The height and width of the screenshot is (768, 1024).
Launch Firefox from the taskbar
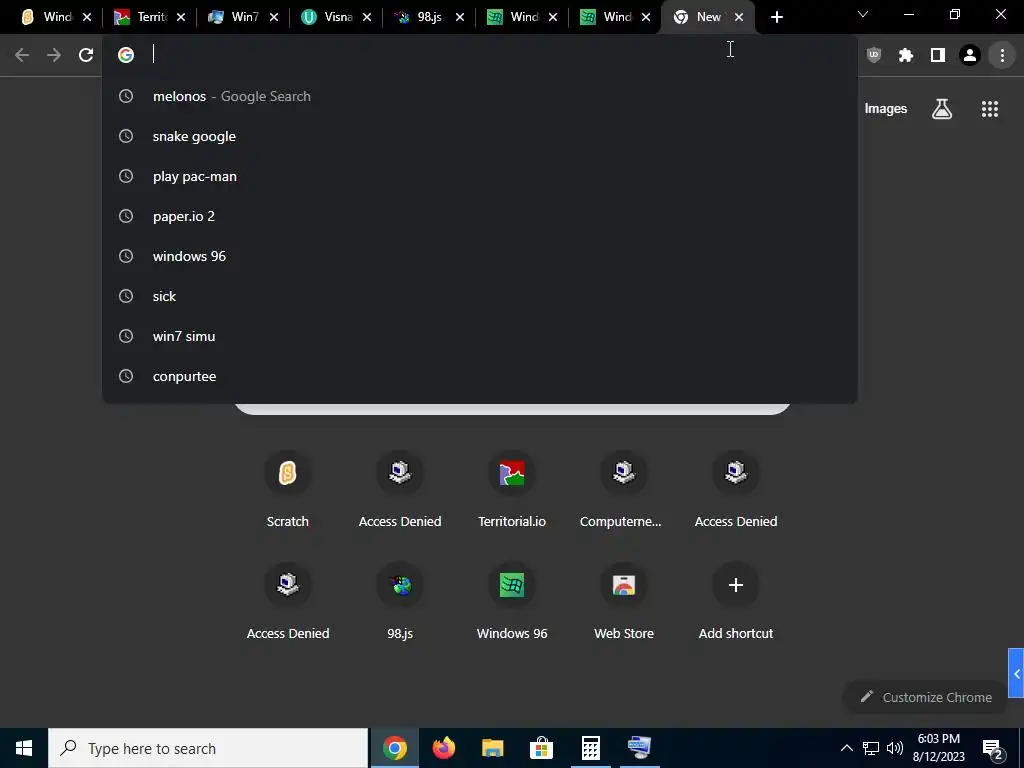coord(444,748)
